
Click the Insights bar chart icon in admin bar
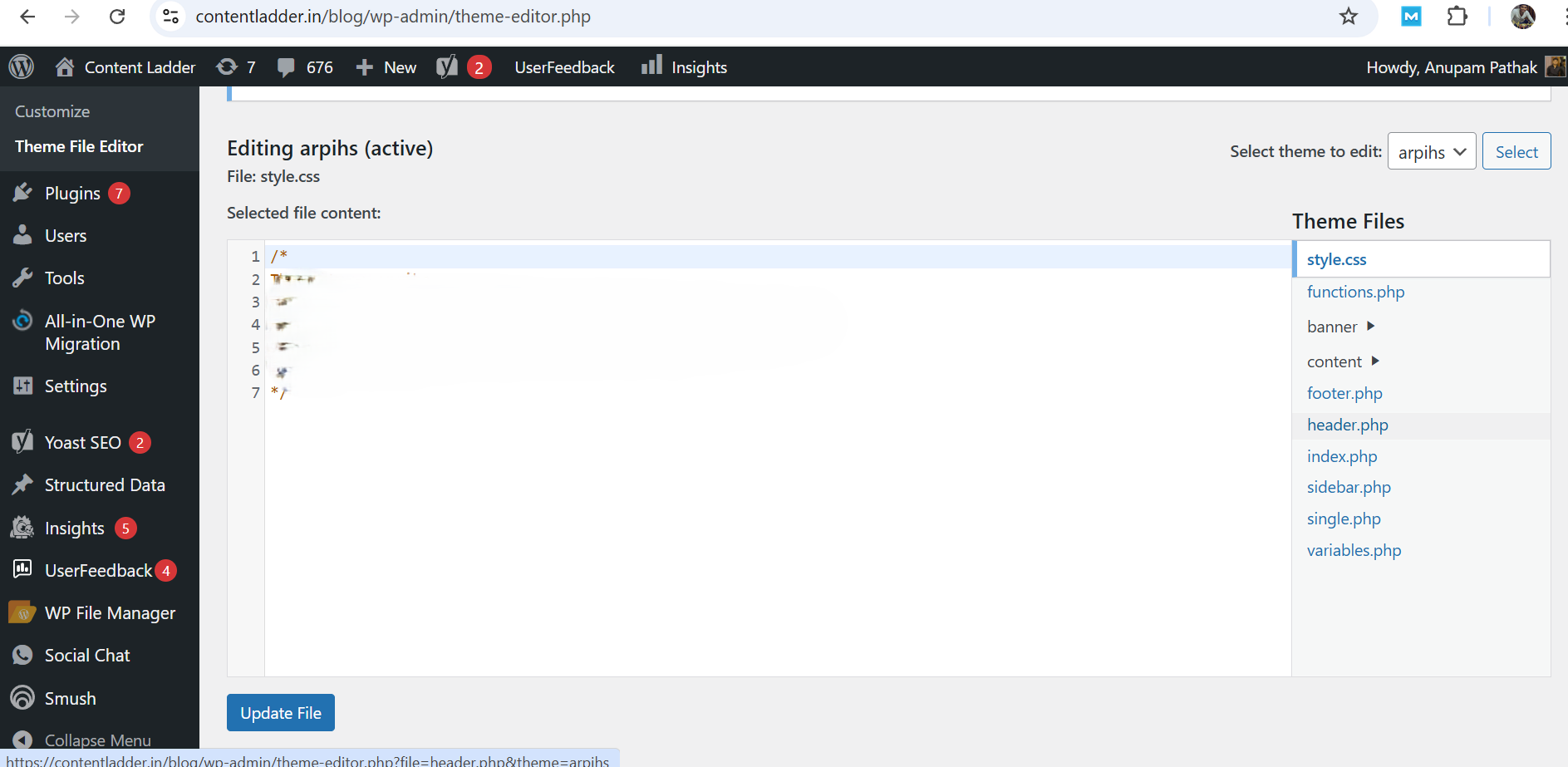pos(651,65)
